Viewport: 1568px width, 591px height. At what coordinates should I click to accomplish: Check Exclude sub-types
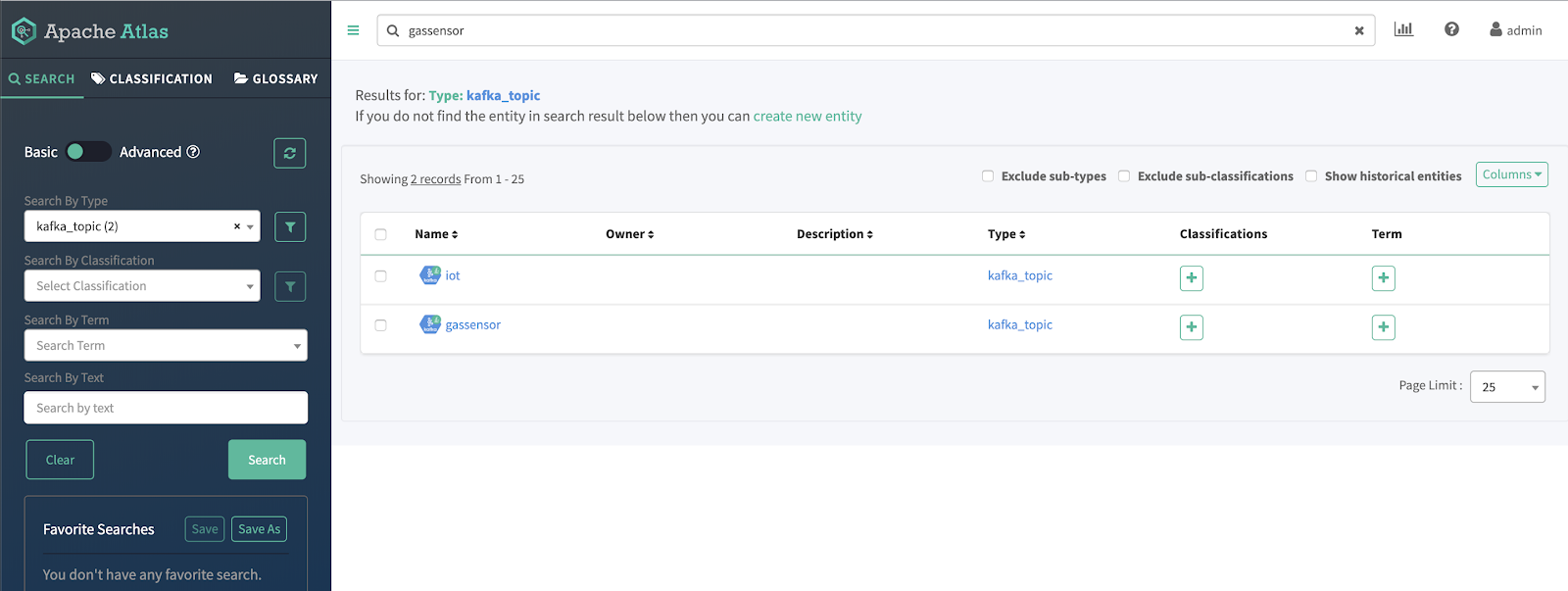[x=988, y=176]
